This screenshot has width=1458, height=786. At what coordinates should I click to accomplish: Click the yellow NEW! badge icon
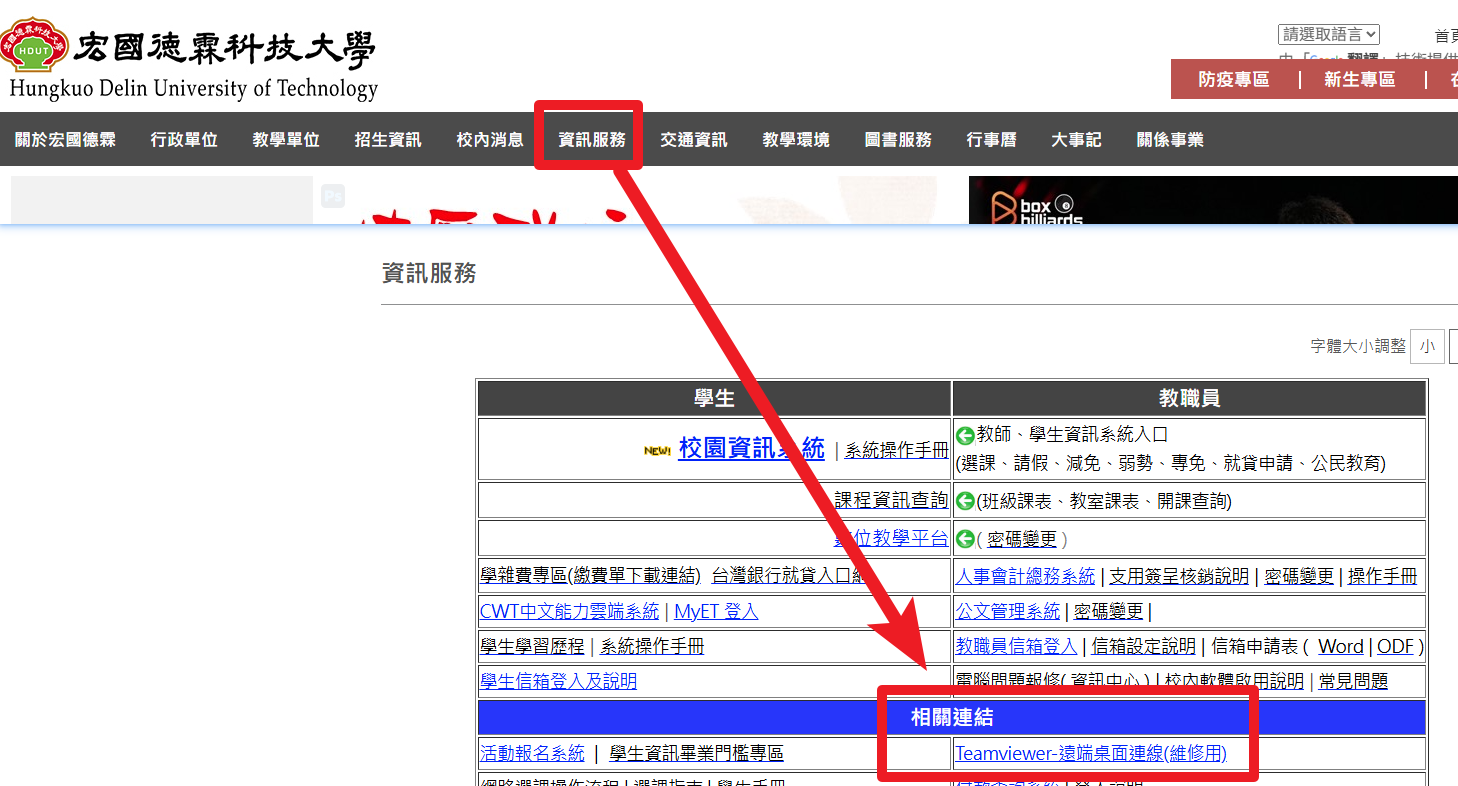[657, 450]
